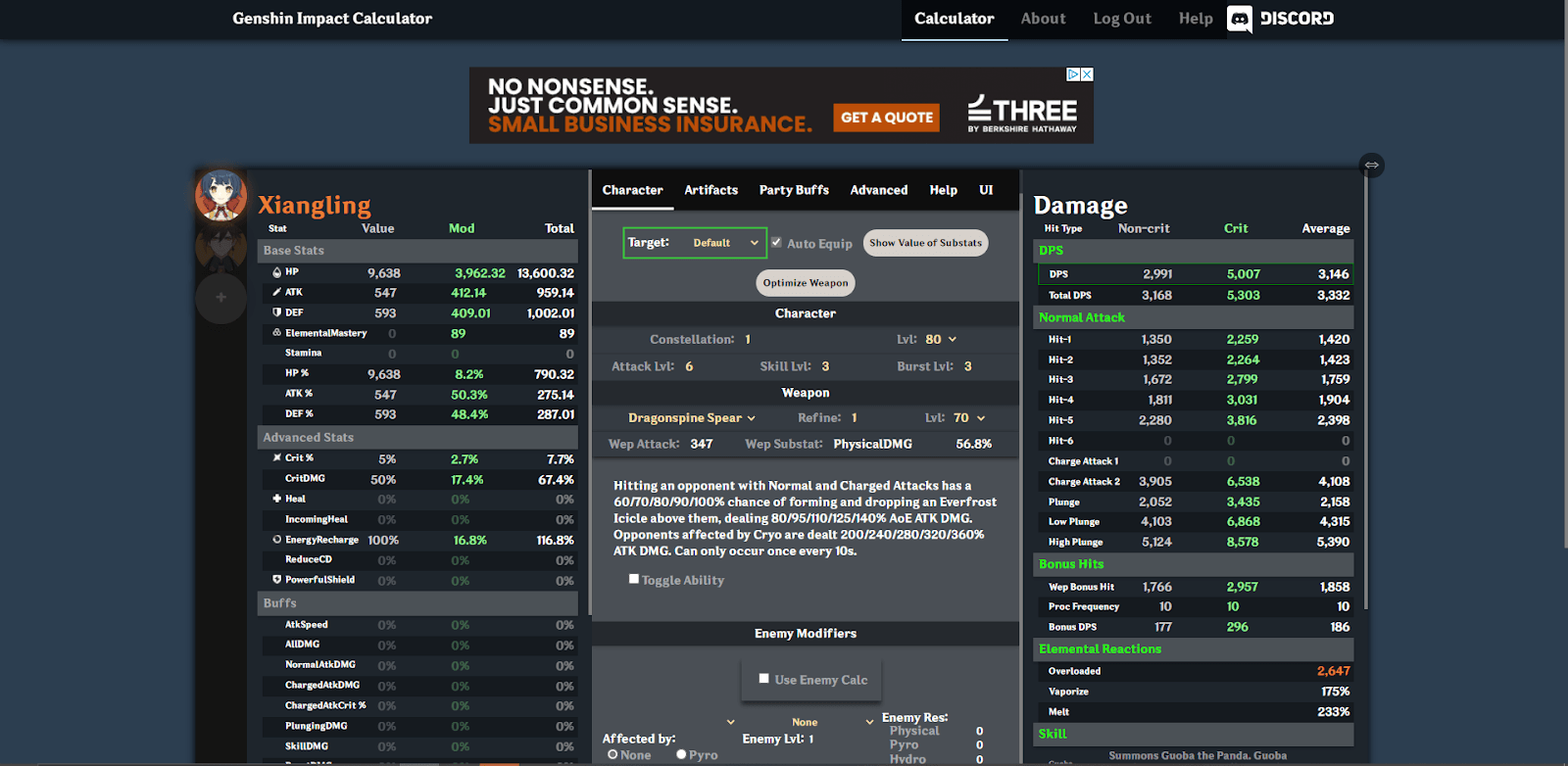Click the AdChoices triangle icon
1568x766 pixels.
pyautogui.click(x=1073, y=74)
